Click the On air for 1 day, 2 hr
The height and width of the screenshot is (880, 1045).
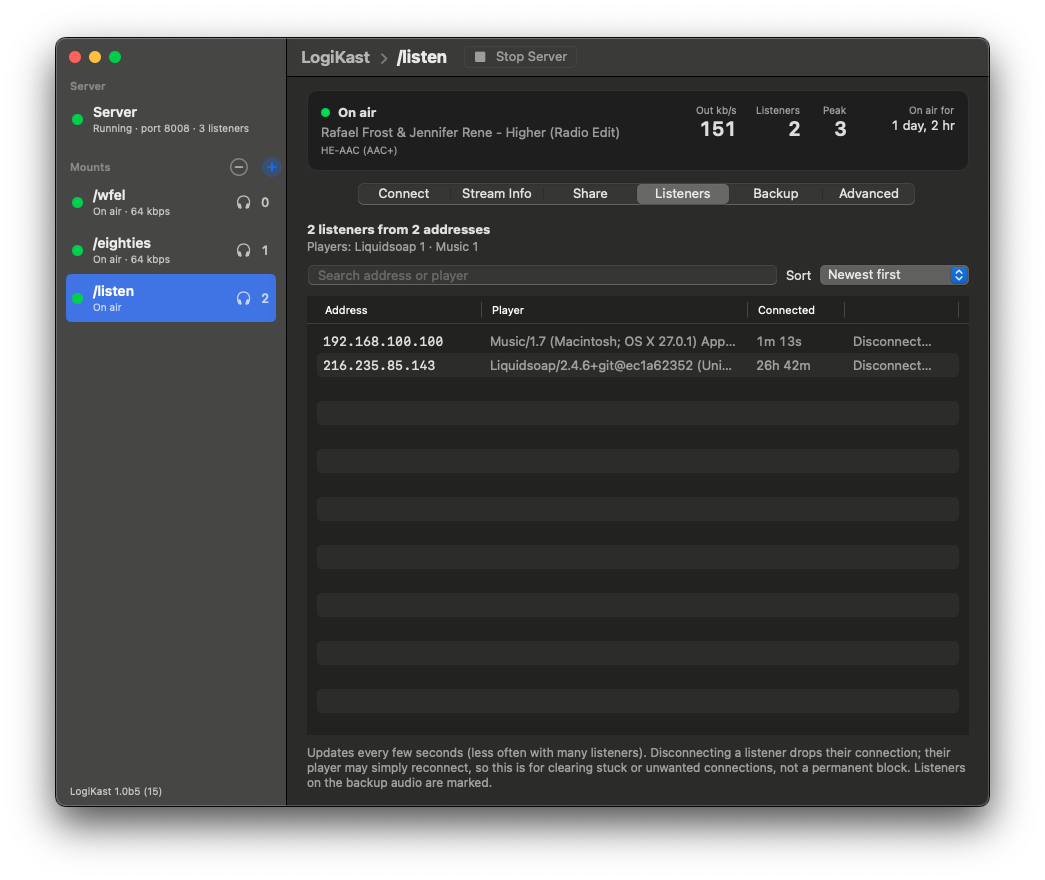pyautogui.click(x=923, y=125)
